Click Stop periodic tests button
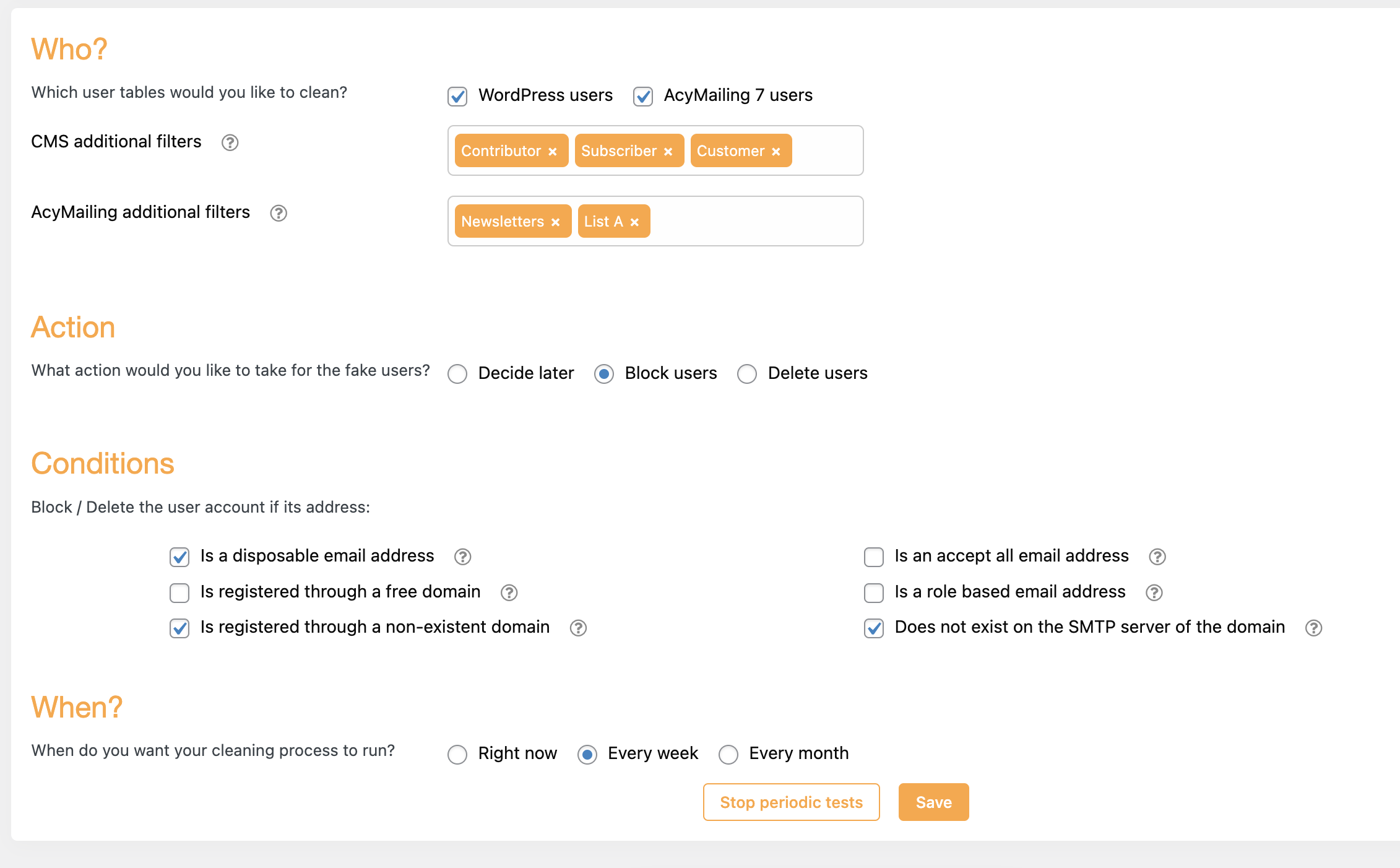Viewport: 1400px width, 868px height. [791, 802]
